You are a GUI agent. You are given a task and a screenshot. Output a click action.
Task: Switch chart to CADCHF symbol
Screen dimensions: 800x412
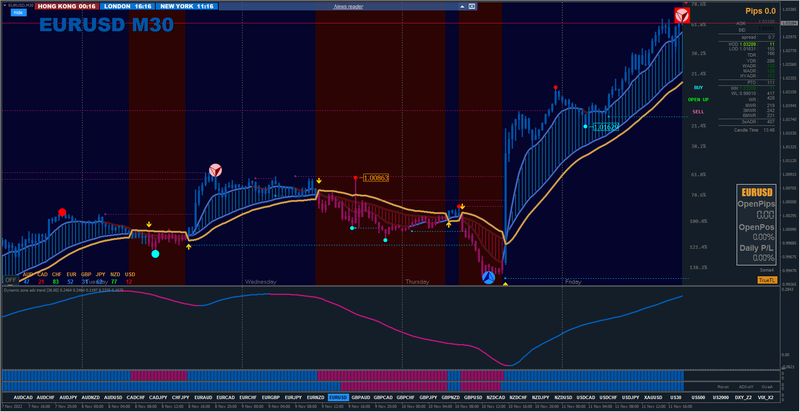136,397
